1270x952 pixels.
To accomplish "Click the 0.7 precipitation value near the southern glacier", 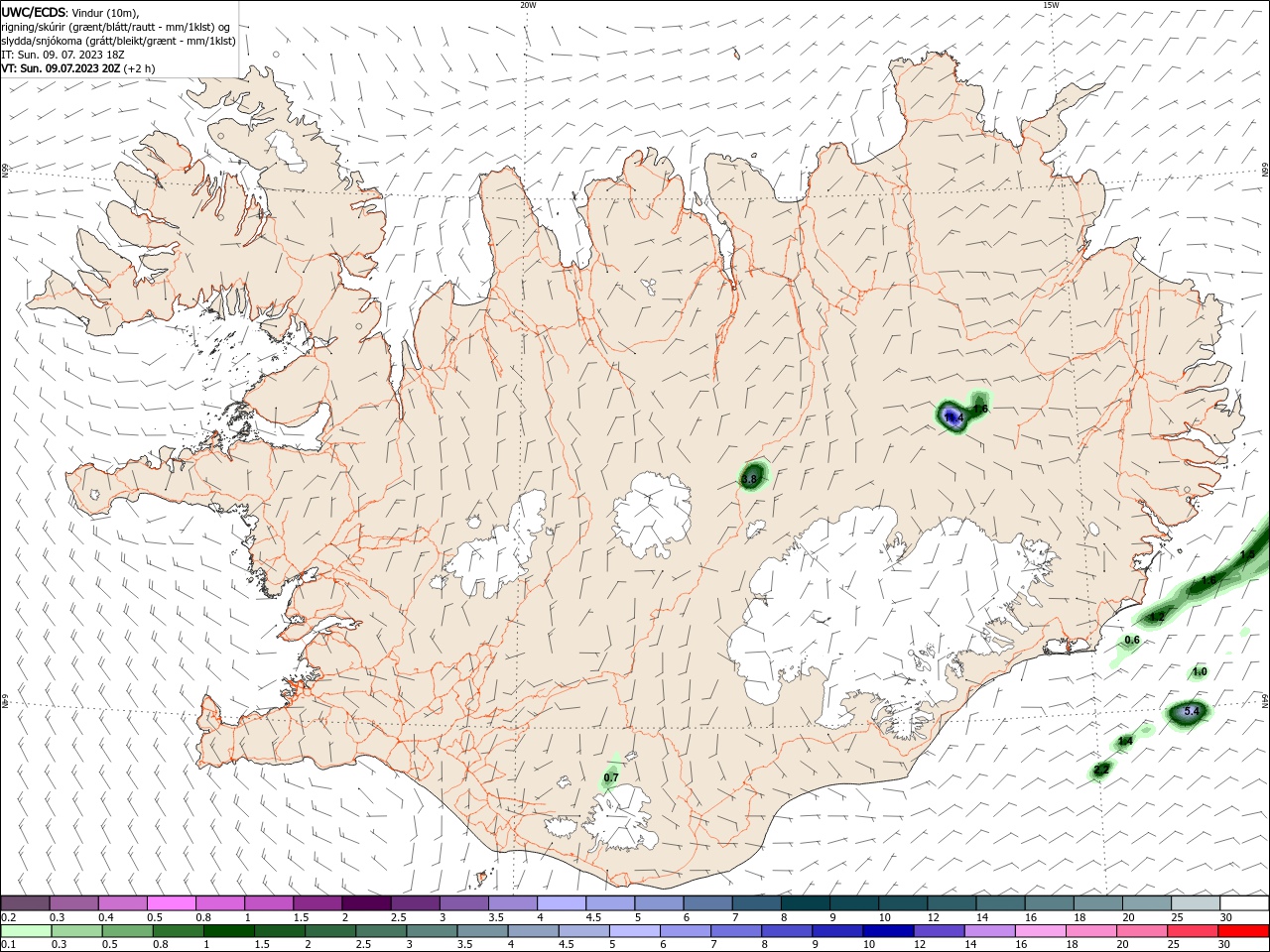I will point(611,778).
